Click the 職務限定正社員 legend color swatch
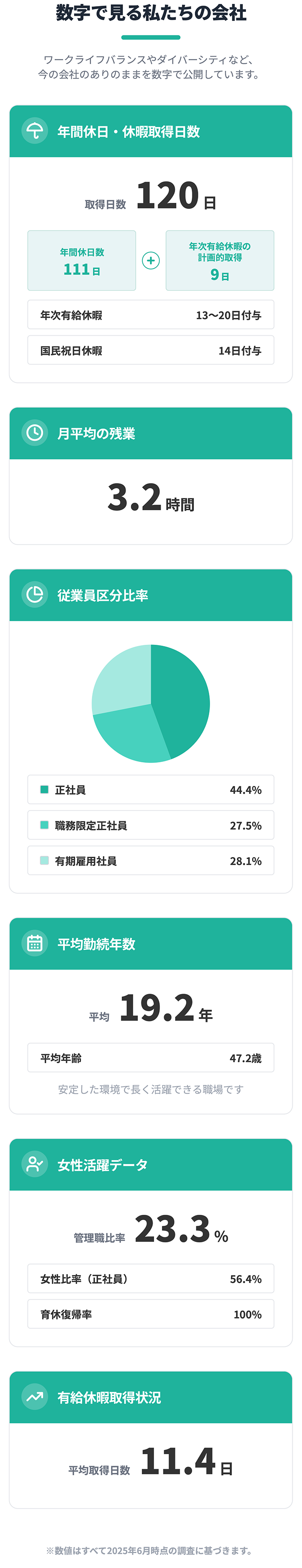 click(45, 825)
